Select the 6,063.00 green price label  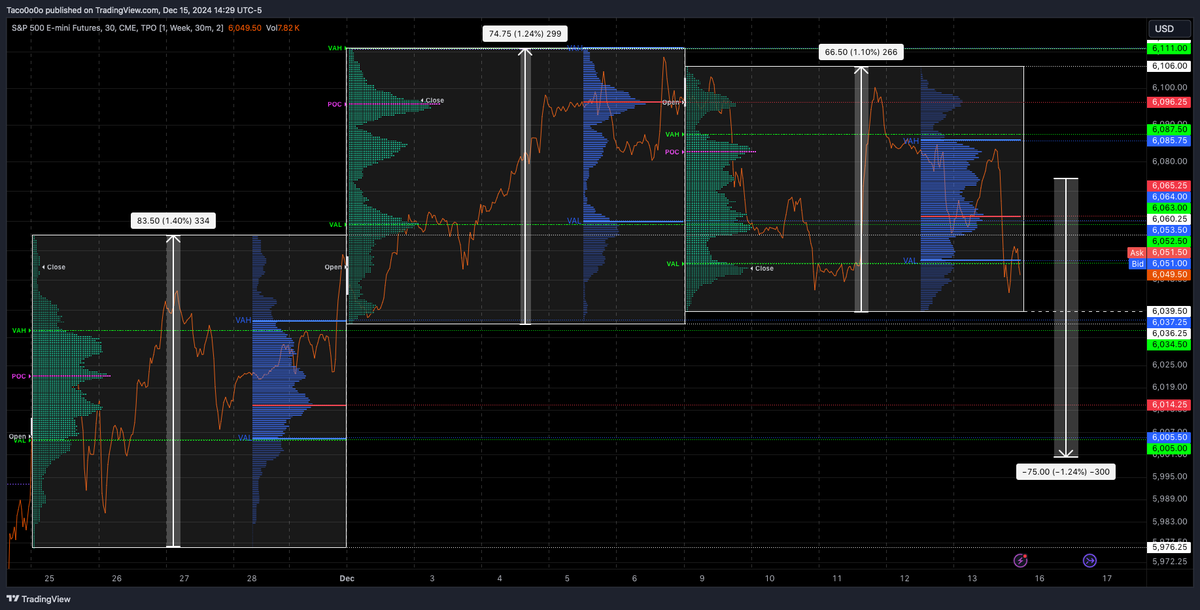tap(1169, 208)
